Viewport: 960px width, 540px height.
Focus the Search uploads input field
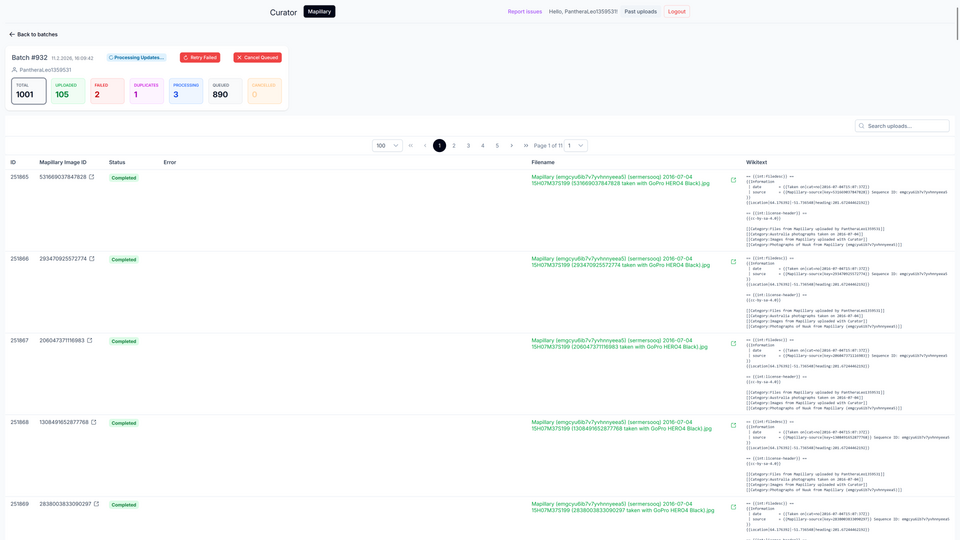click(906, 126)
